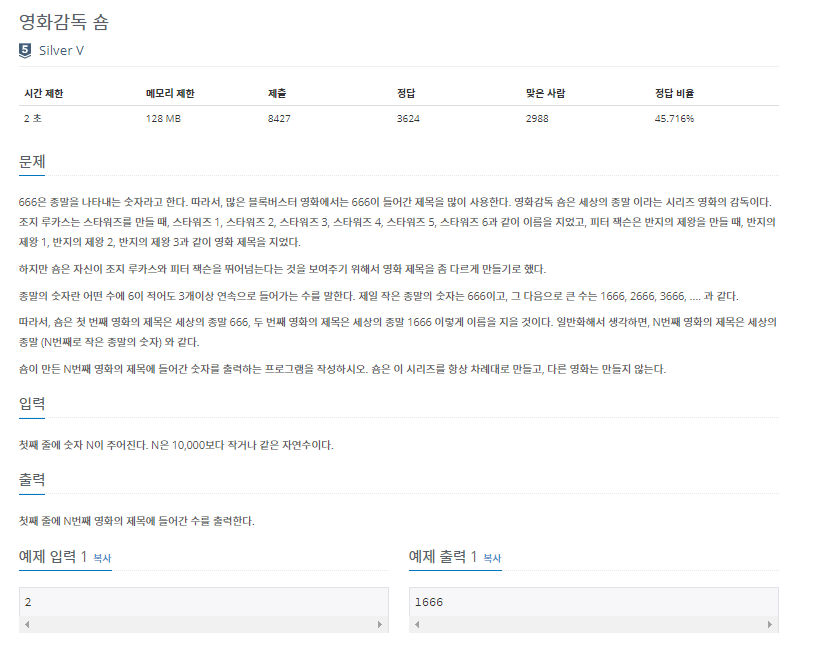The height and width of the screenshot is (650, 827).
Task: Click the Silver V tier badge icon
Action: (x=25, y=51)
